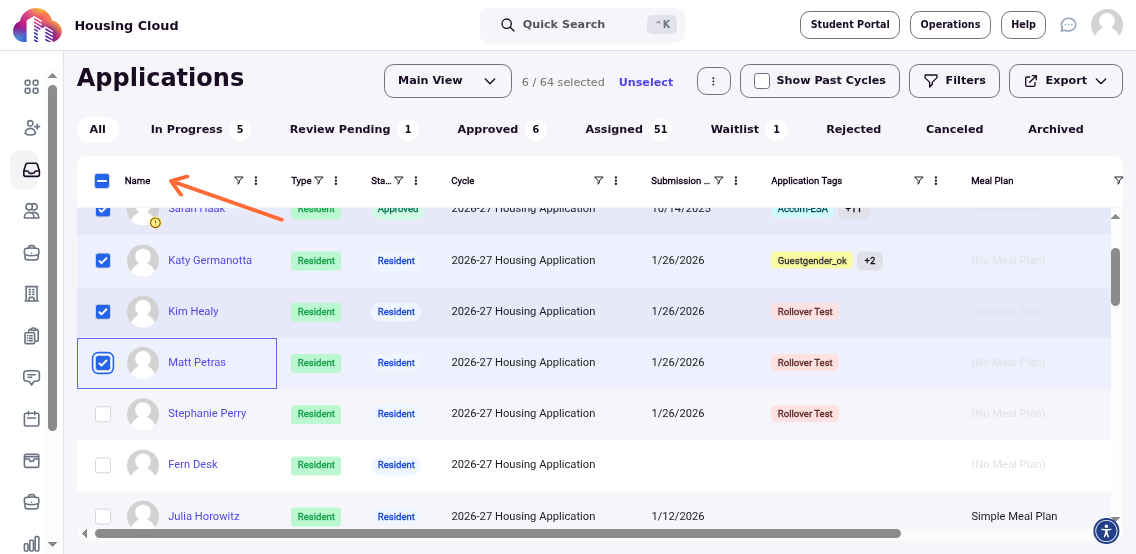Image resolution: width=1136 pixels, height=554 pixels.
Task: Click the table's horizontal scrollbar
Action: point(498,534)
